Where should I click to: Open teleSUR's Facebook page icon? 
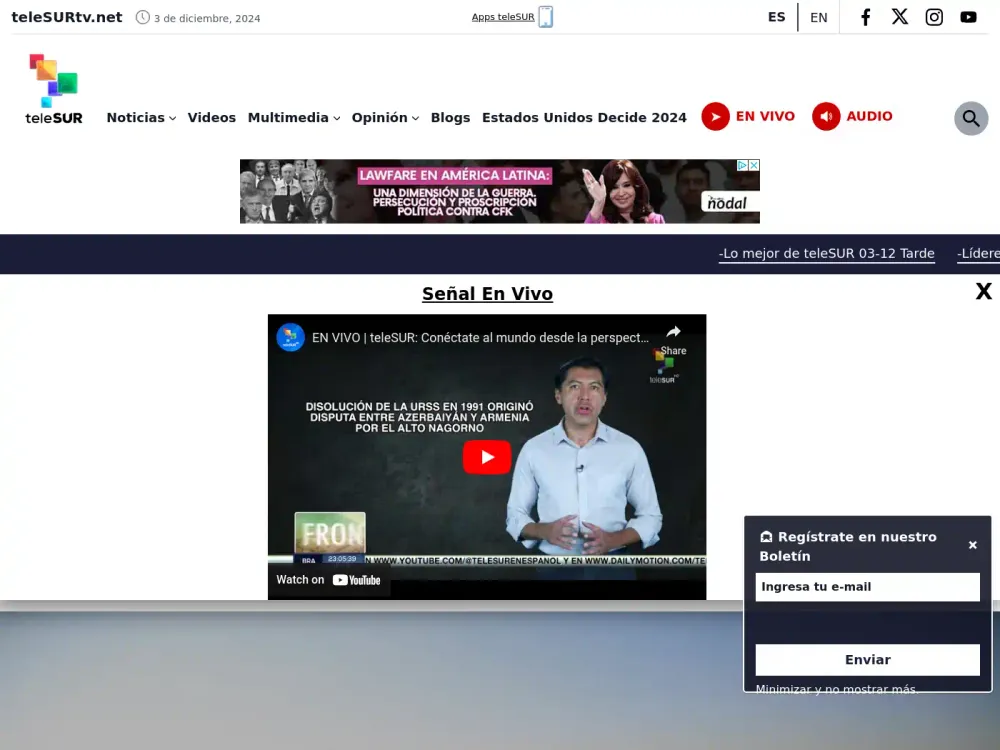tap(865, 16)
